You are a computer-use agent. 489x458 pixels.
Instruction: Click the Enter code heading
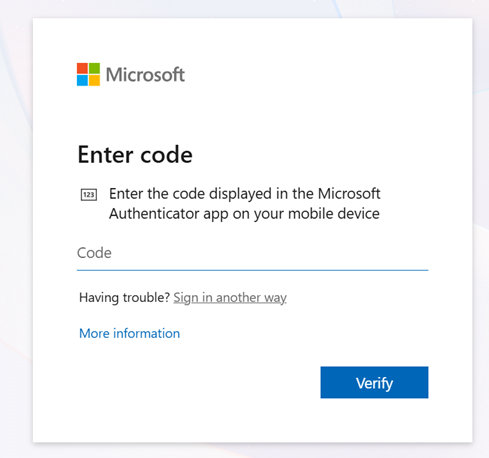point(135,155)
